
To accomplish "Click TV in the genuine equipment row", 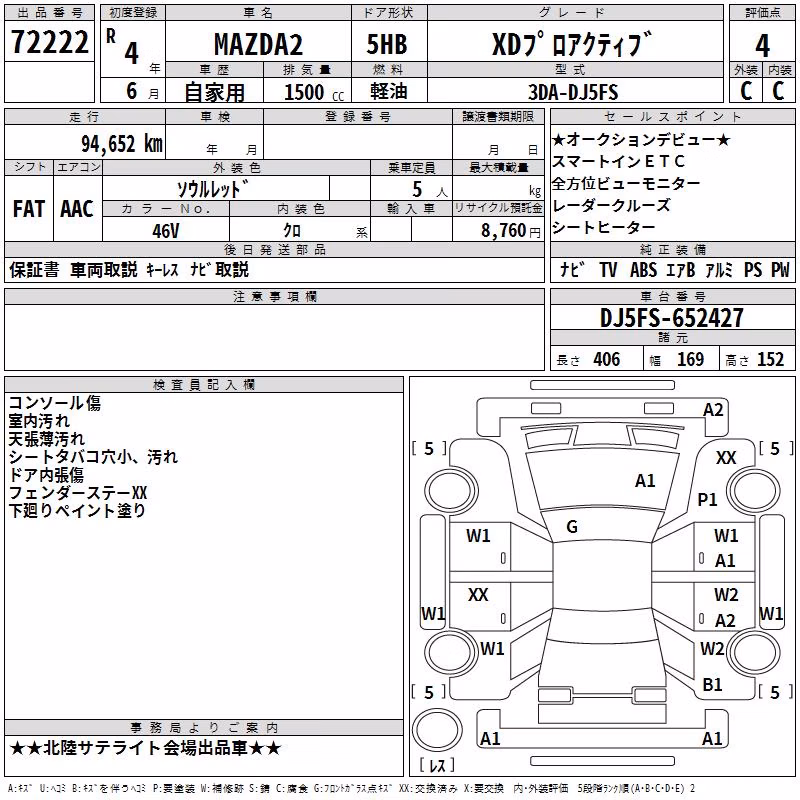I will [x=608, y=269].
